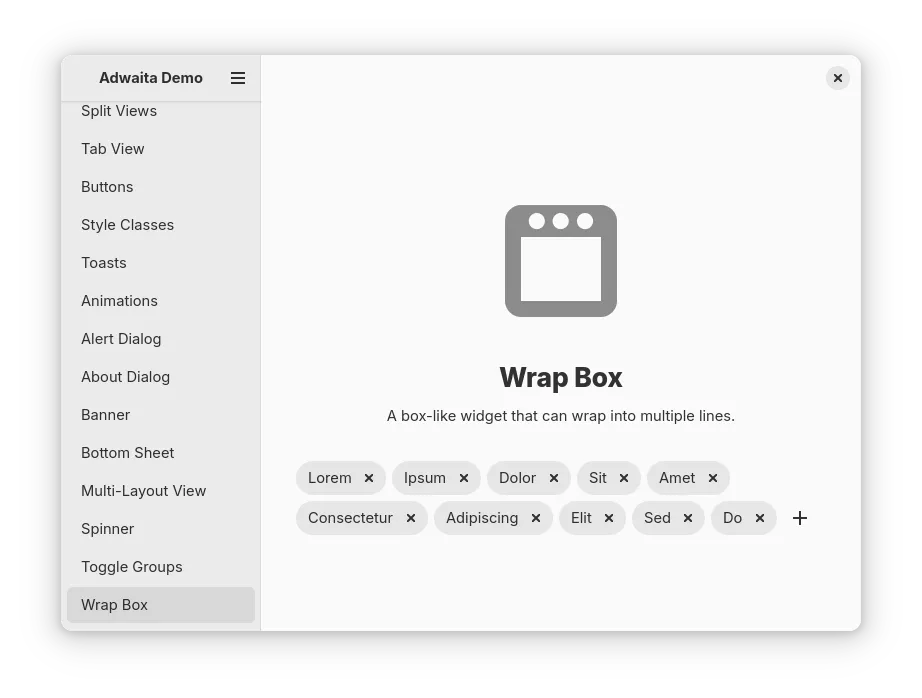Switch to the Tab View page
This screenshot has height=698, width=922.
pyautogui.click(x=113, y=149)
